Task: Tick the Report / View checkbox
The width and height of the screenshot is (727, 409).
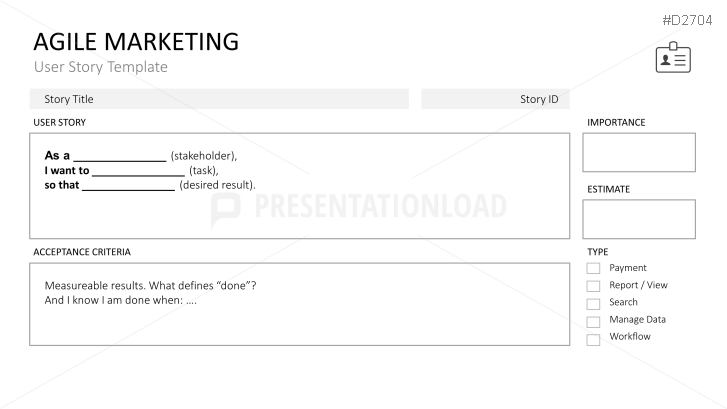Action: coord(593,286)
